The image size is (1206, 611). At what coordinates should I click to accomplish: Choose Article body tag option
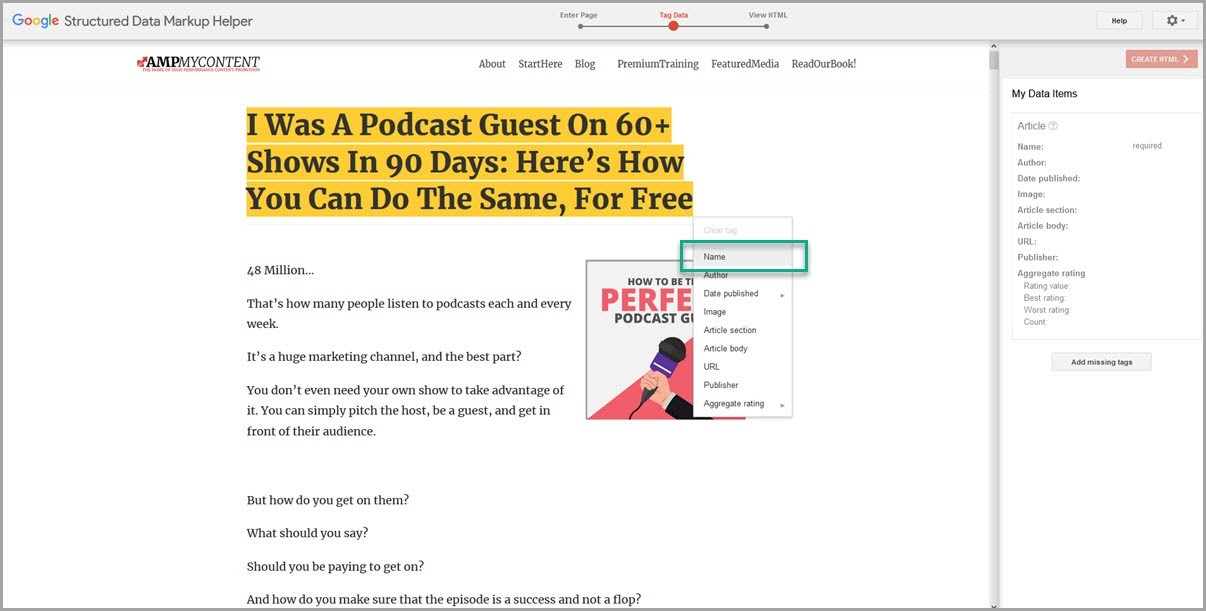[725, 349]
